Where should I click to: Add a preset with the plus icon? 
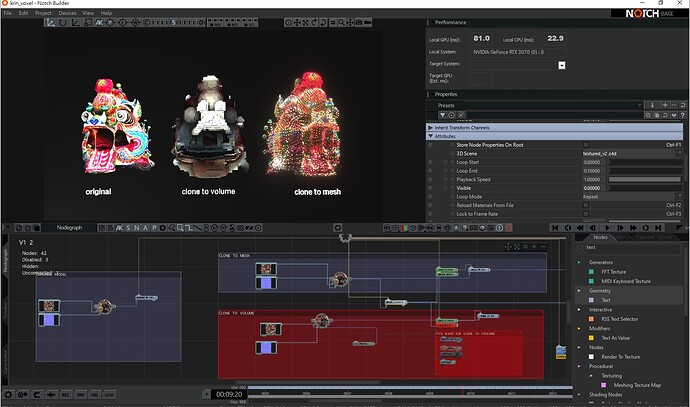665,105
